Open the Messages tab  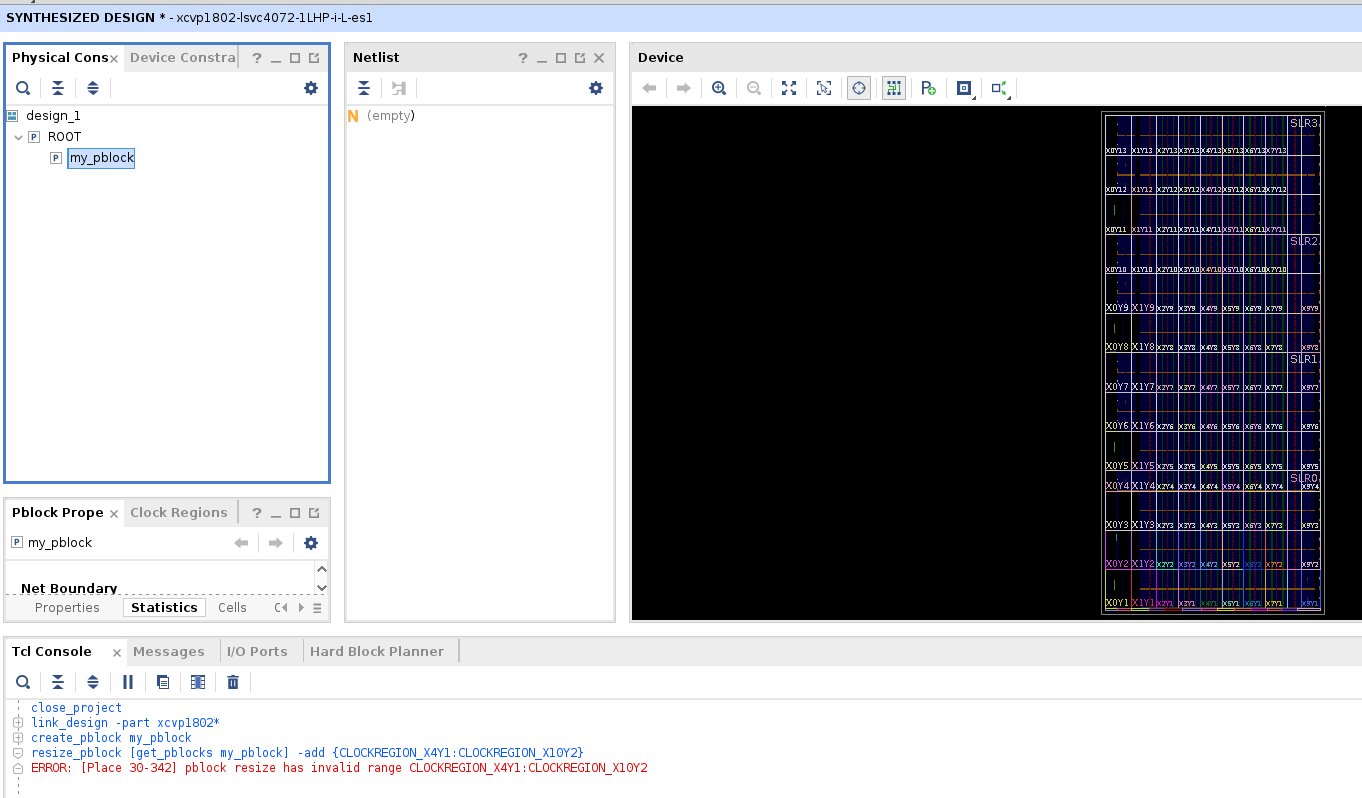[168, 652]
